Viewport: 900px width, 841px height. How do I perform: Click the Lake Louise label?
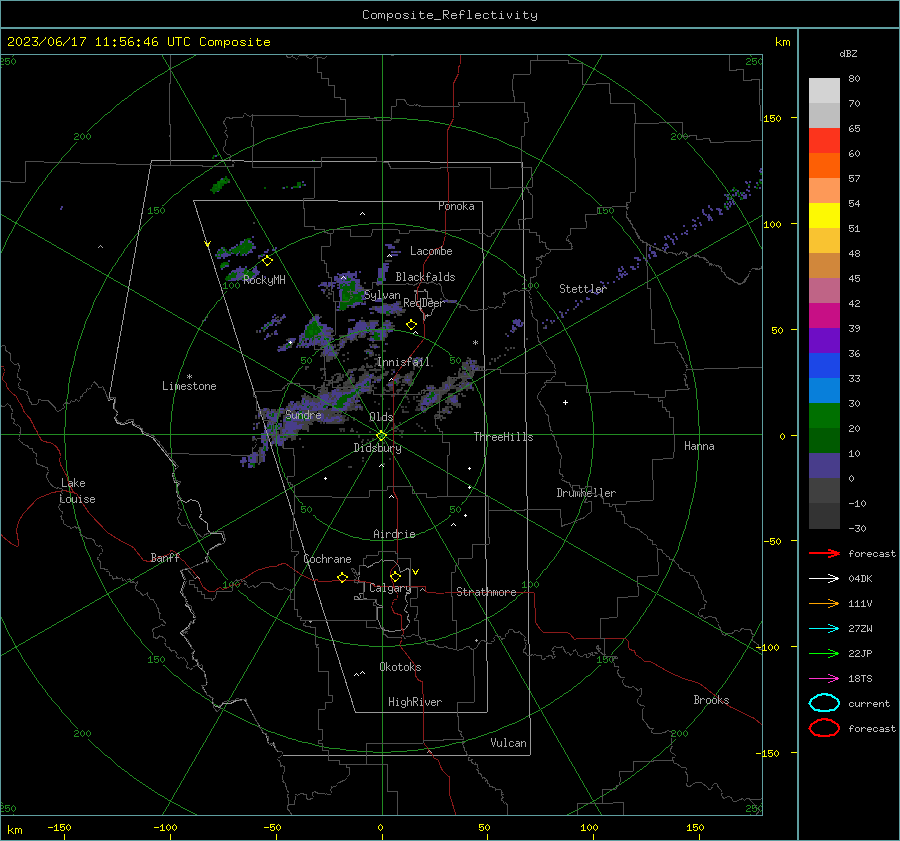(x=77, y=491)
